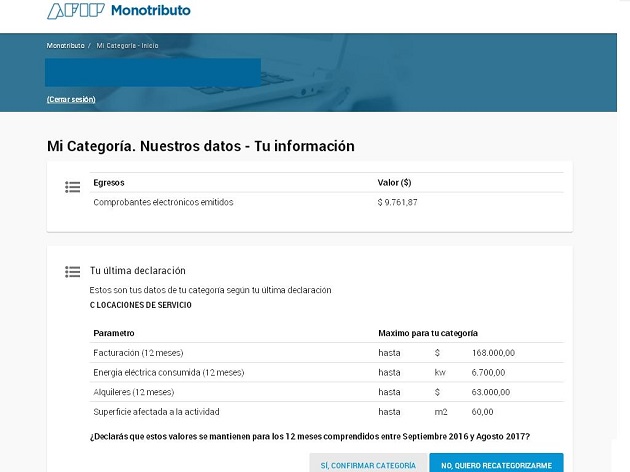This screenshot has height=472, width=630.
Task: Select the 'Superficie afectada a la actividad' row
Action: point(155,411)
